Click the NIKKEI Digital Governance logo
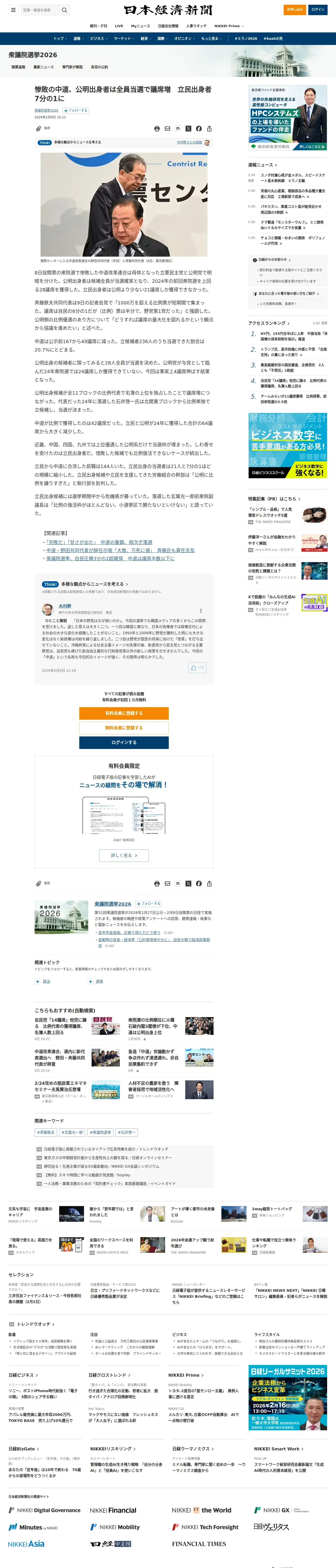Screen dimensions: 336x1568 [44, 1510]
